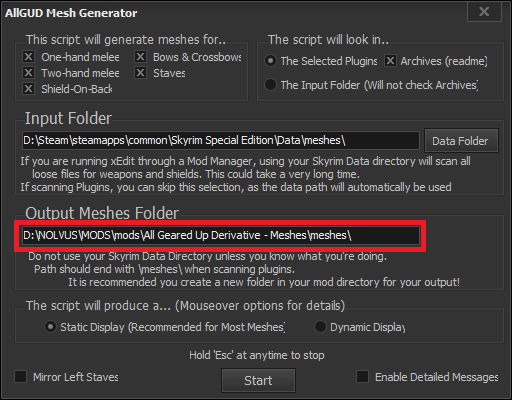Close the AllGUD Mesh Generator window
This screenshot has height=400, width=512.
pyautogui.click(x=484, y=12)
